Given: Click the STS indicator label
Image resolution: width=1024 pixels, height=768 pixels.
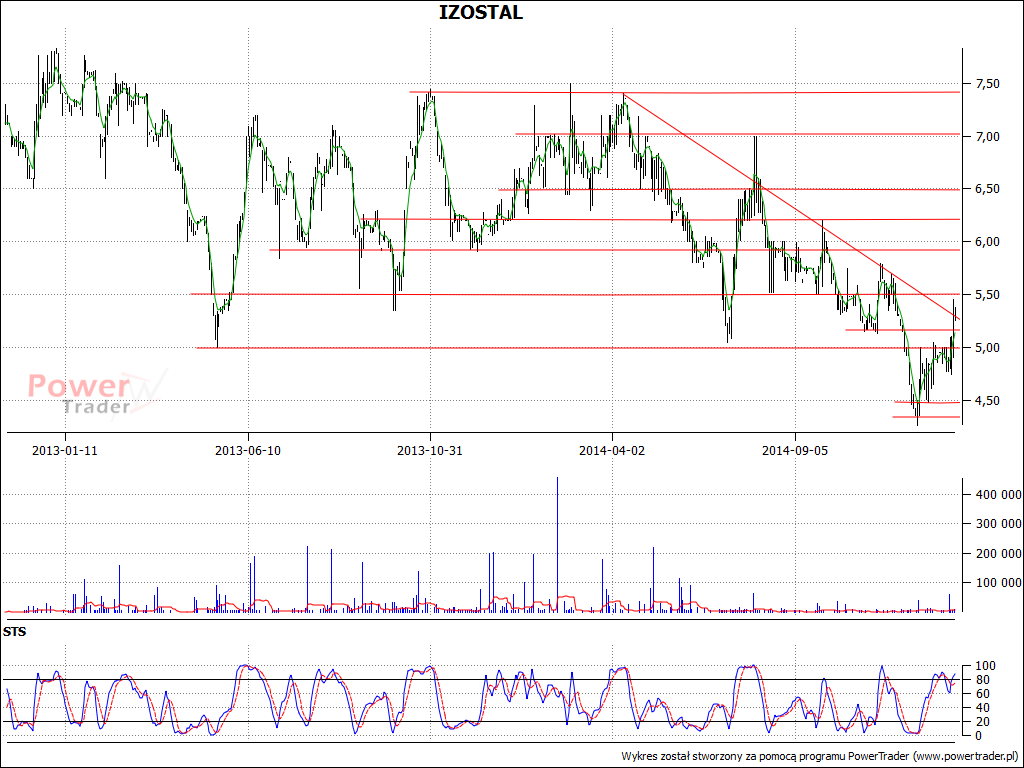Looking at the screenshot, I should click(x=14, y=632).
